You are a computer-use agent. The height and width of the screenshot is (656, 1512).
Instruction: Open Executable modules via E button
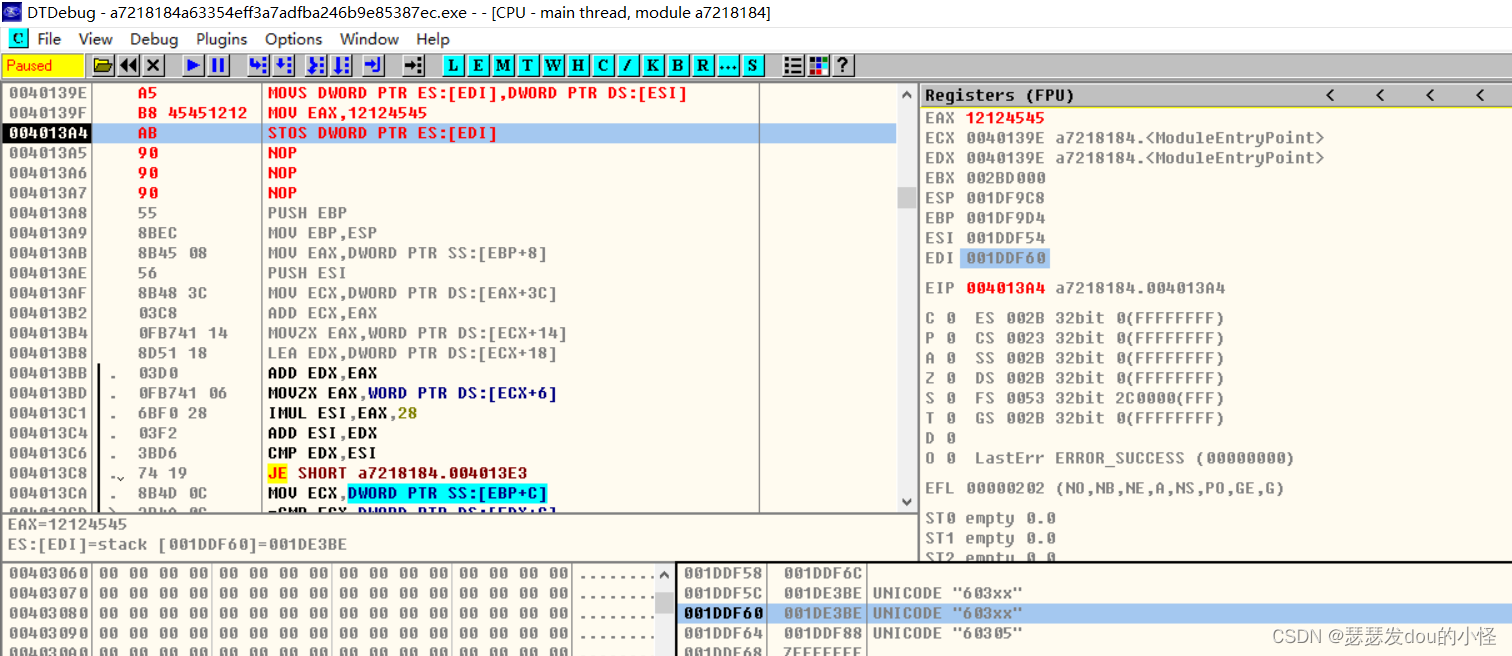pyautogui.click(x=478, y=66)
